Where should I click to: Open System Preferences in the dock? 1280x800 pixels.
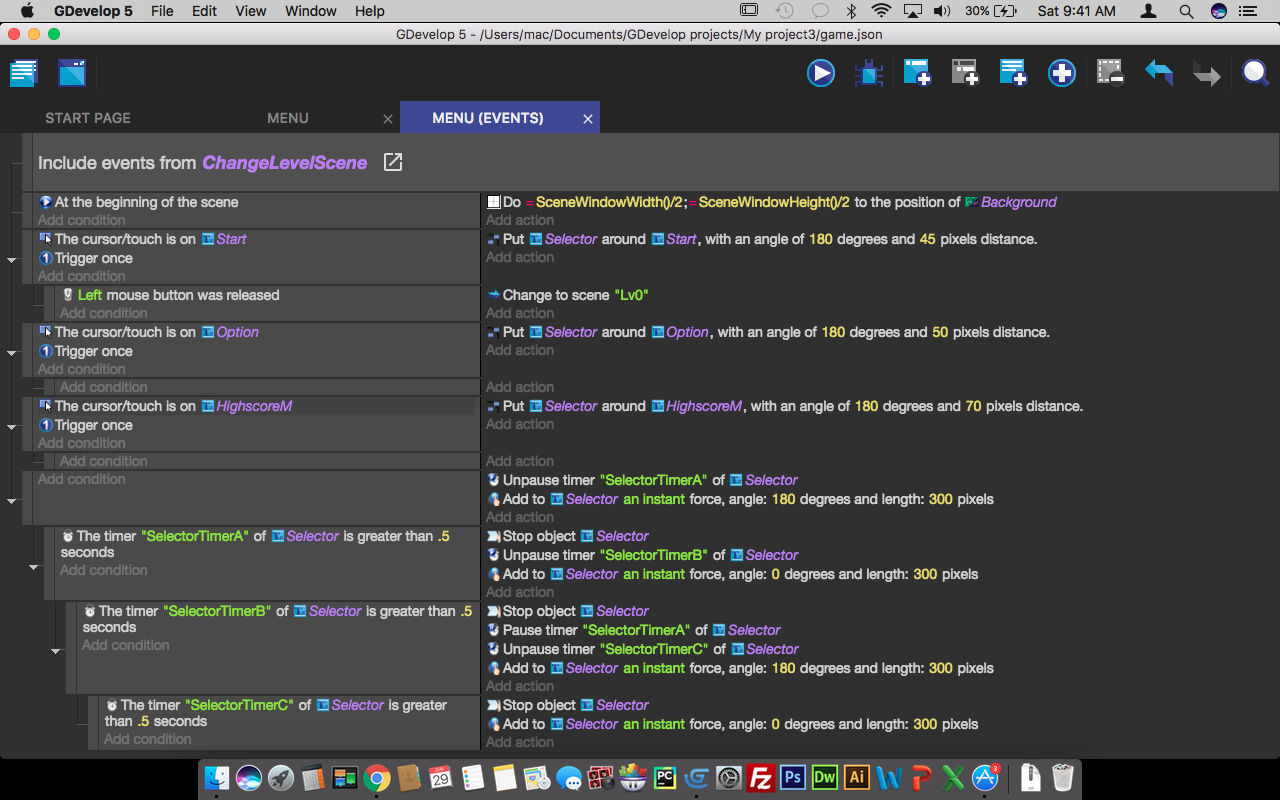coord(729,778)
